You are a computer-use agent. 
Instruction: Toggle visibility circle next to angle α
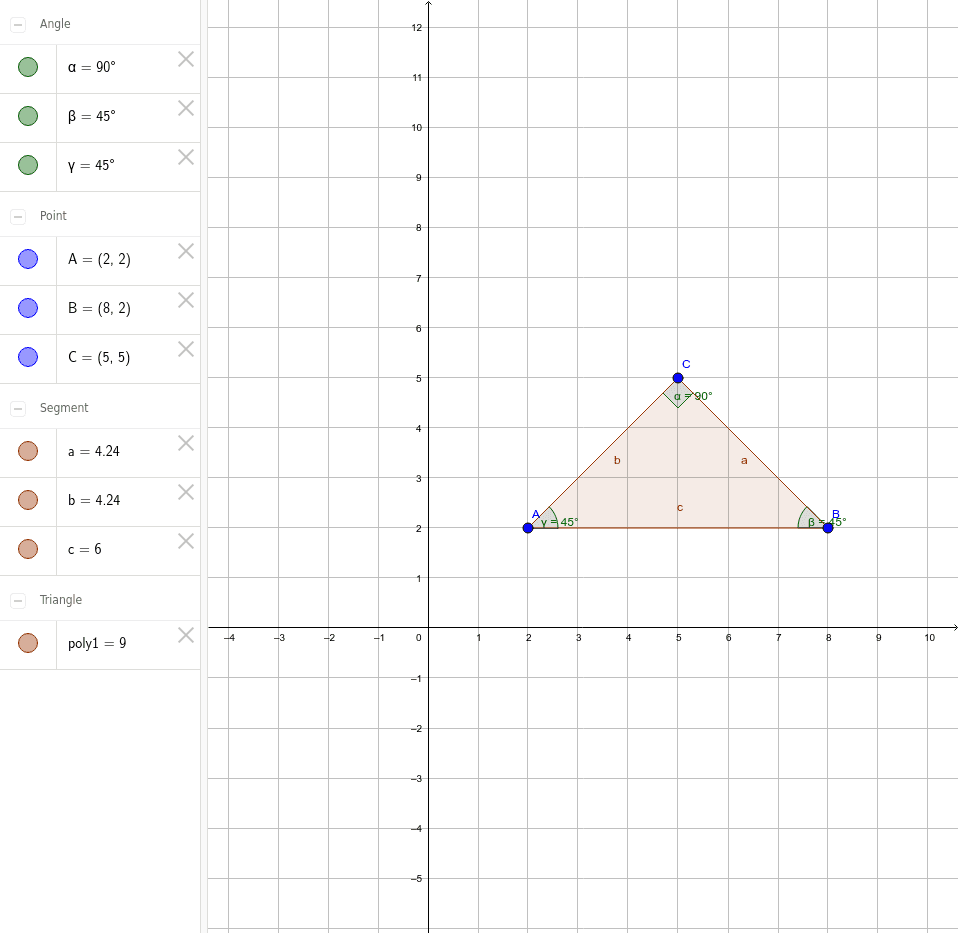point(27,66)
